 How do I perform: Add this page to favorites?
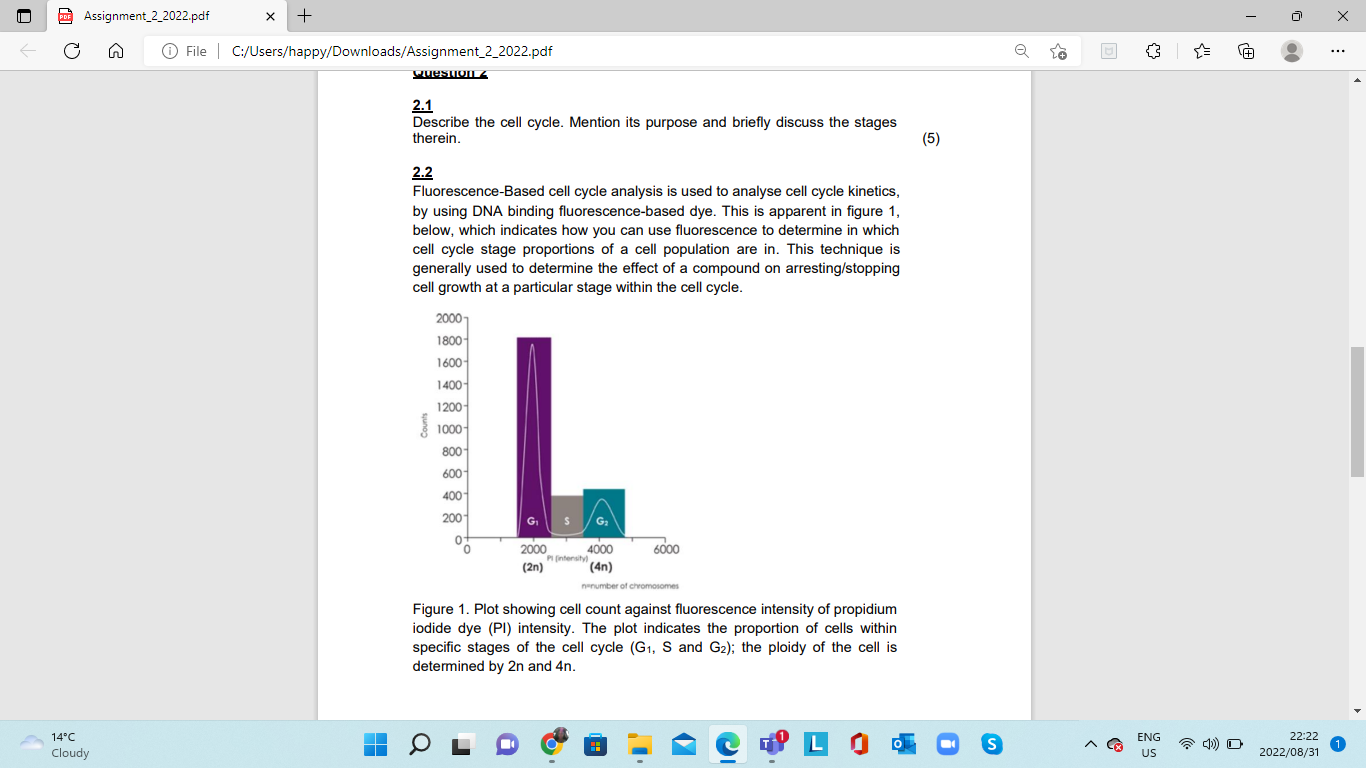pos(1059,51)
